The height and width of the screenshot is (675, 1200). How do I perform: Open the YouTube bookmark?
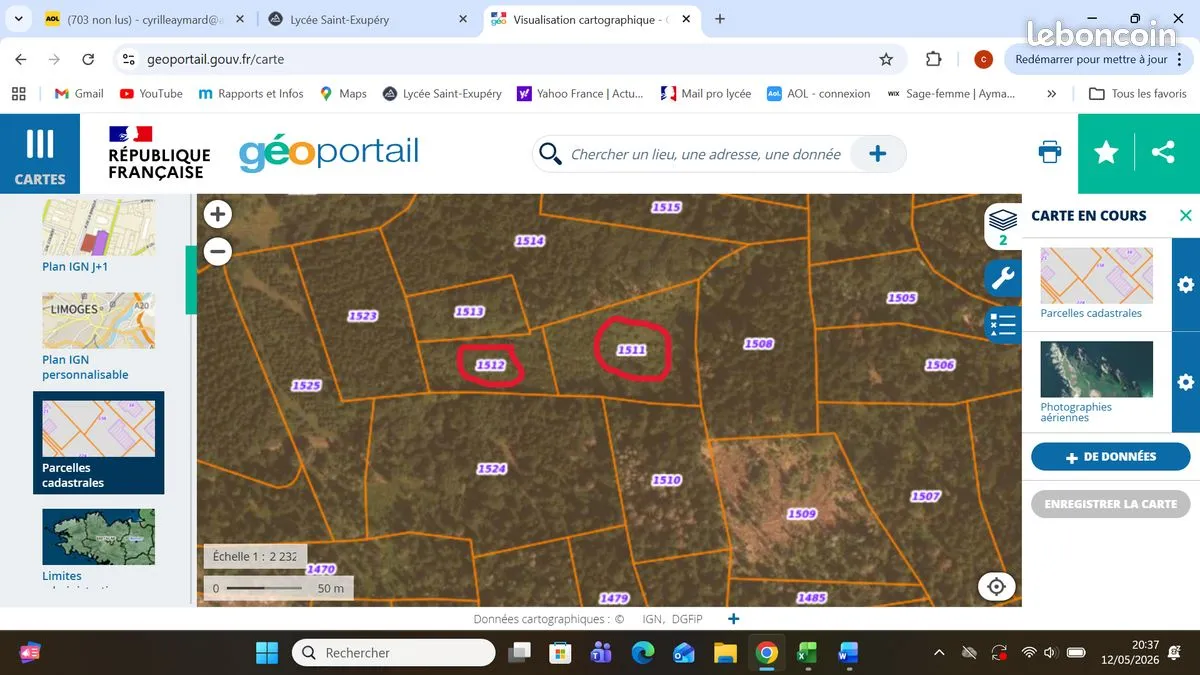(151, 94)
